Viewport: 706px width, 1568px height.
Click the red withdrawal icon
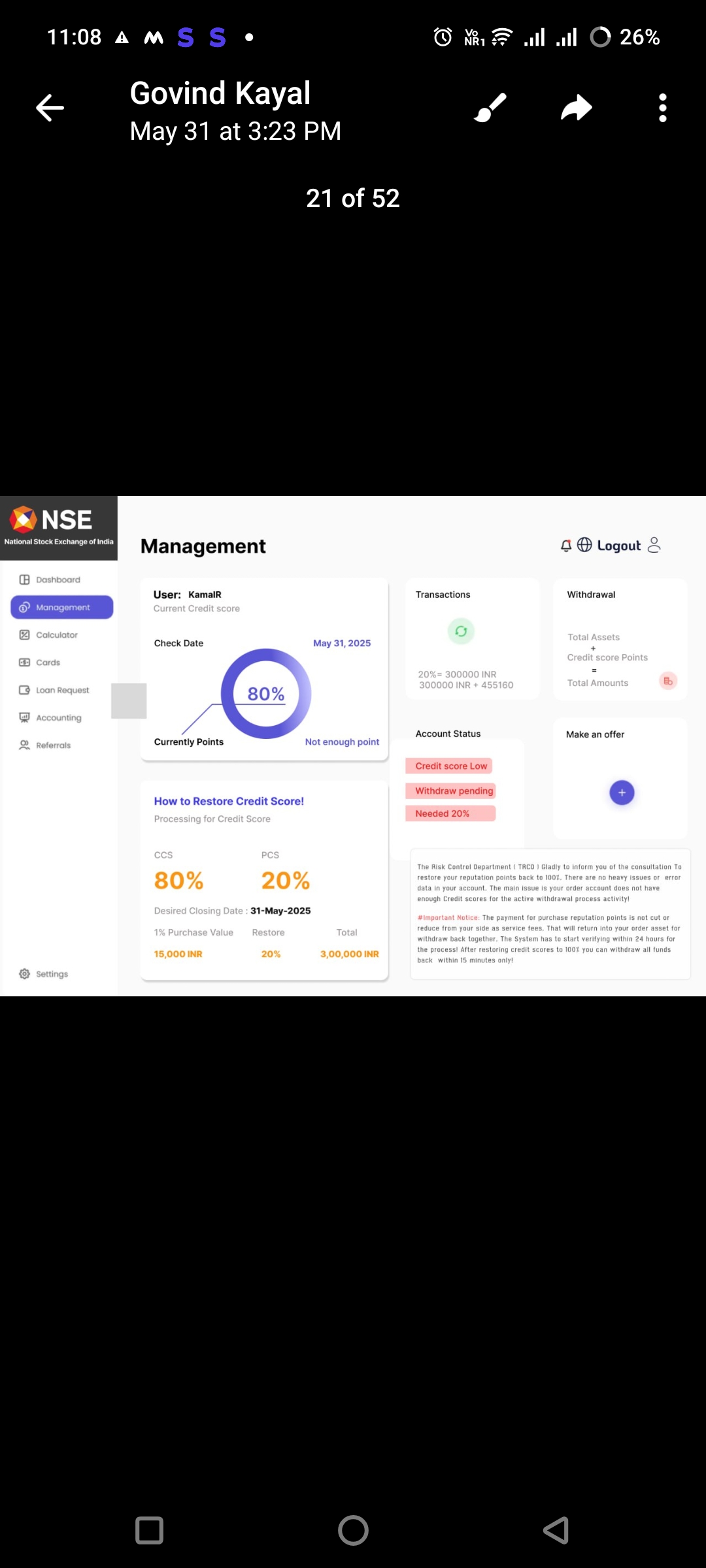(x=668, y=681)
